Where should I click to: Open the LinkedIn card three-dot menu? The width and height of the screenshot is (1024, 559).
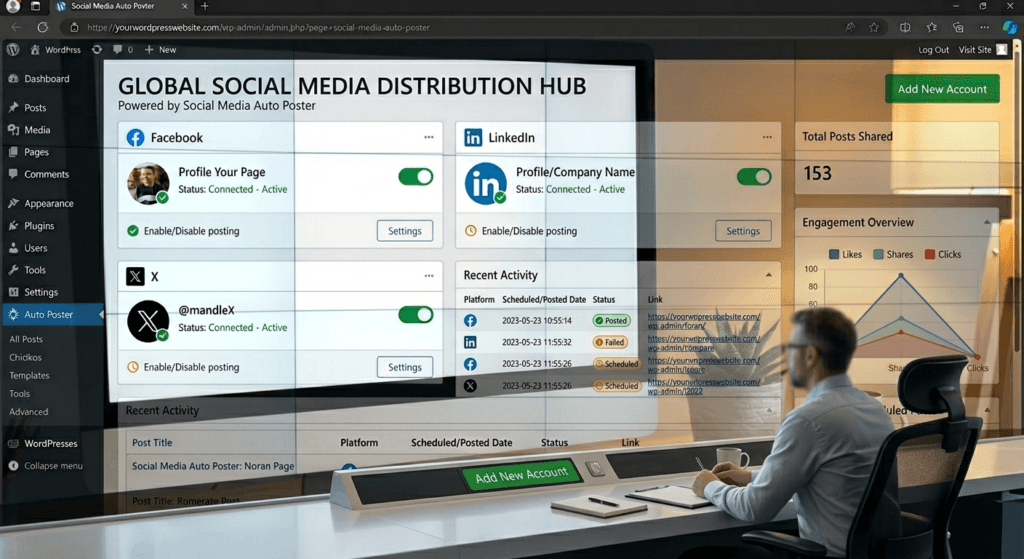coord(767,137)
